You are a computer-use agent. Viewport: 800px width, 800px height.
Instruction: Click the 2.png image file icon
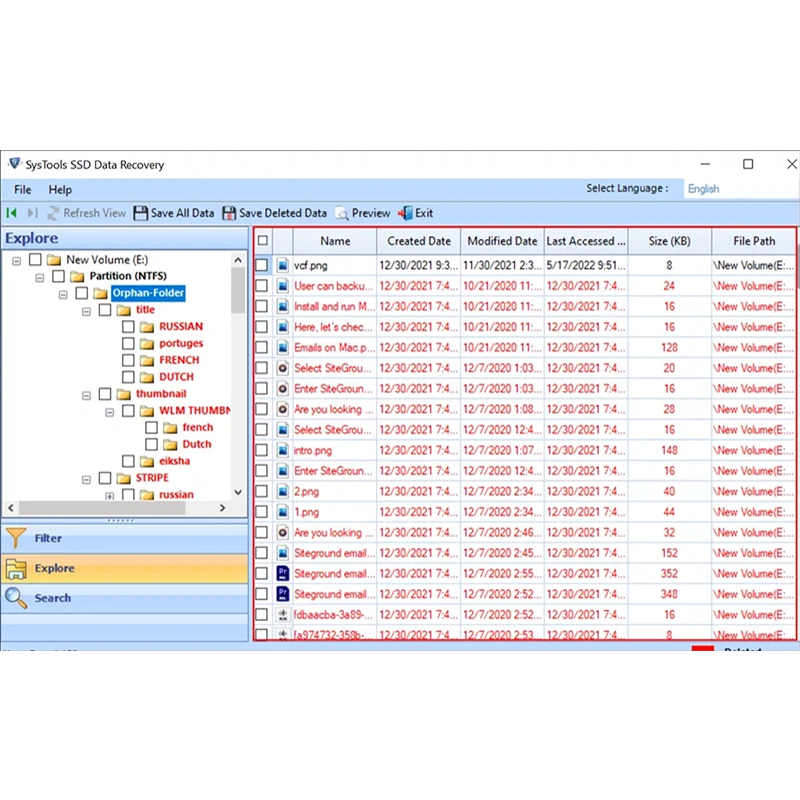[283, 491]
